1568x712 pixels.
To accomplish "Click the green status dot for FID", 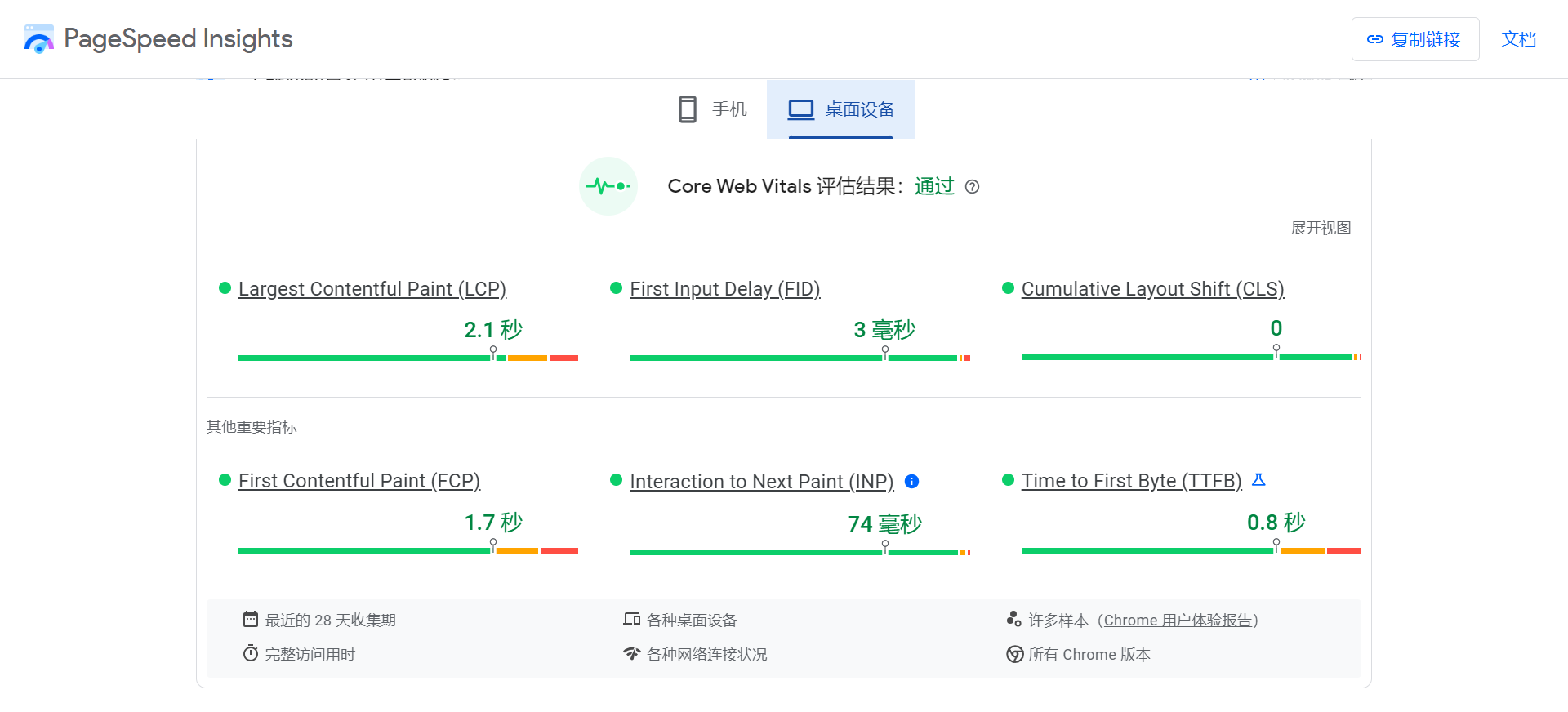I will click(617, 287).
